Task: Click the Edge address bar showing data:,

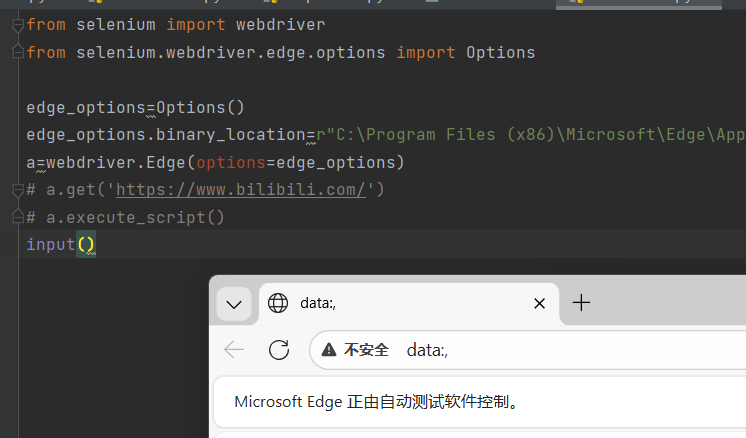Action: [x=527, y=350]
